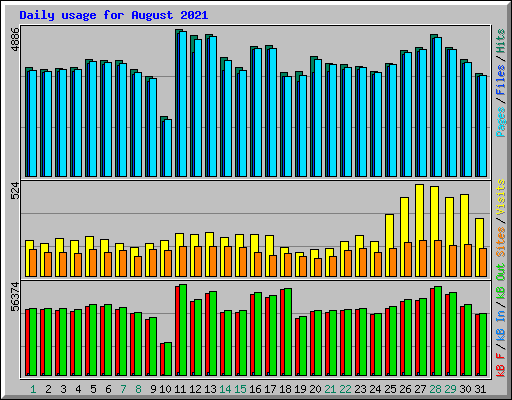Click day label 18 on the x-axis
512x400 pixels.
(x=285, y=389)
